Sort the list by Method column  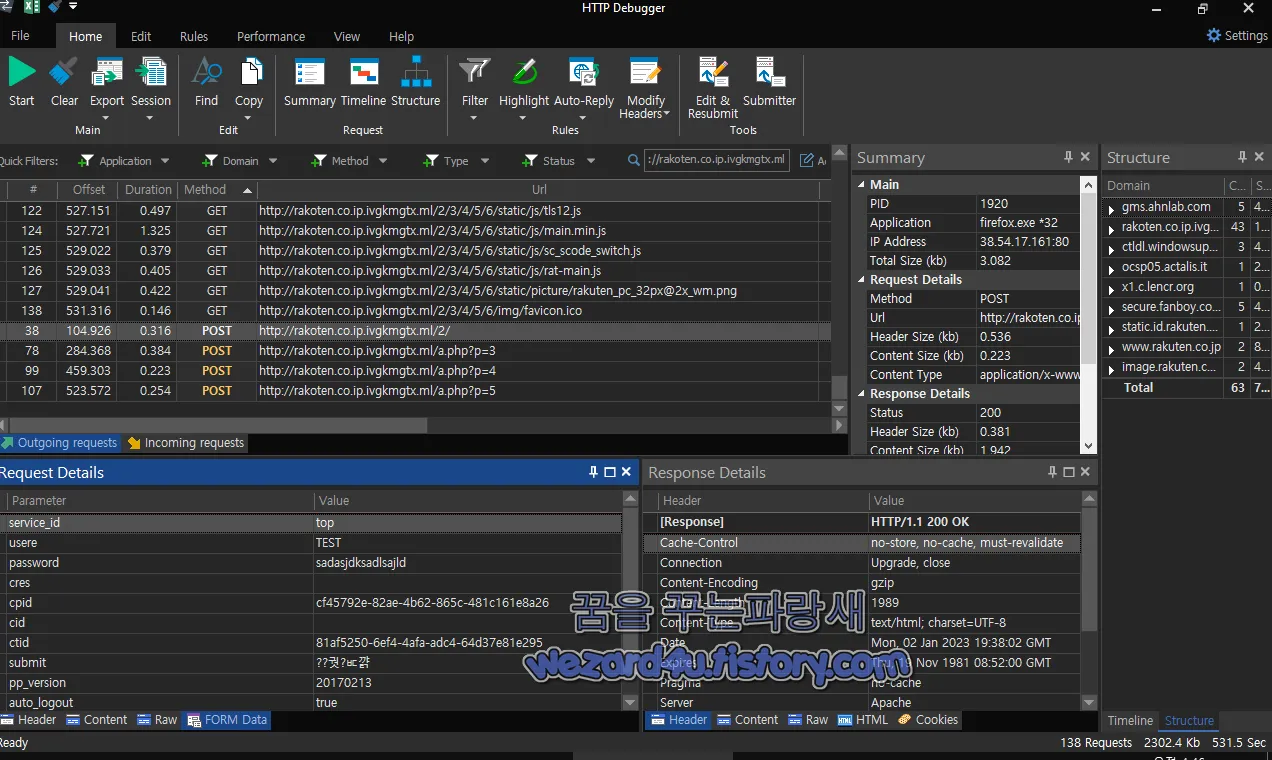click(x=217, y=190)
